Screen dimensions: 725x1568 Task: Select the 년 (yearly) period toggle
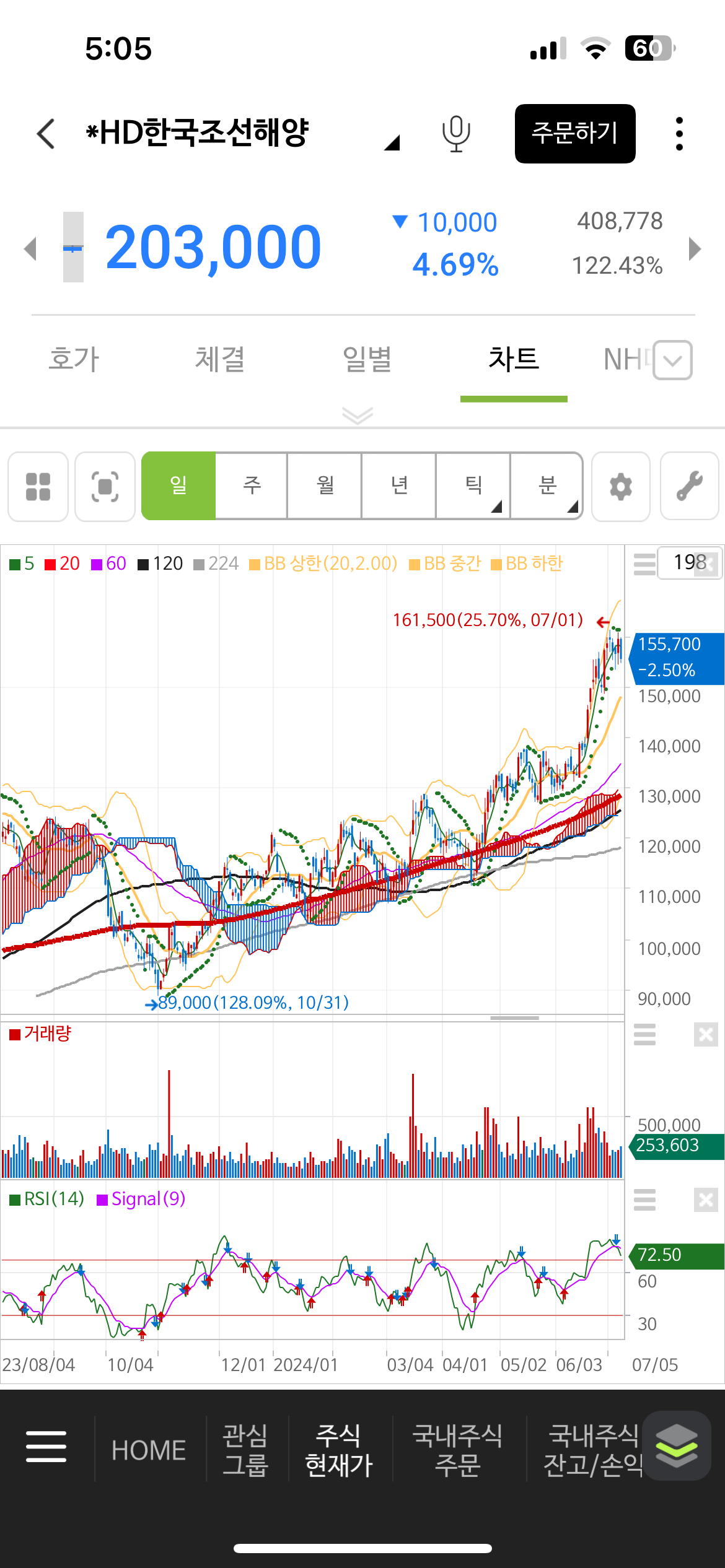click(x=399, y=486)
